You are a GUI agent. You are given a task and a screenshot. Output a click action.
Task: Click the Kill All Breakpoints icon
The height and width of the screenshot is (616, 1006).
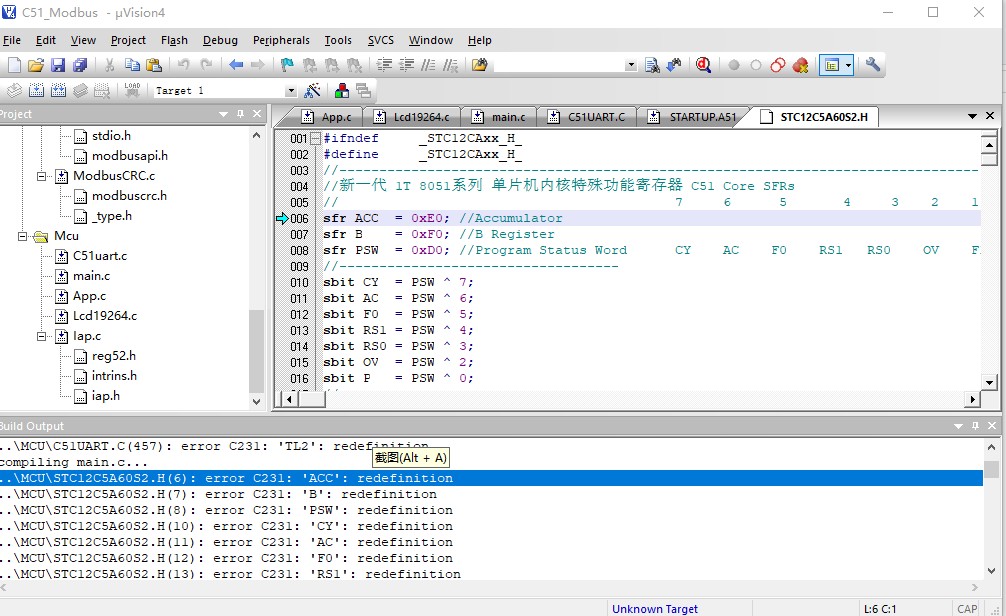800,65
